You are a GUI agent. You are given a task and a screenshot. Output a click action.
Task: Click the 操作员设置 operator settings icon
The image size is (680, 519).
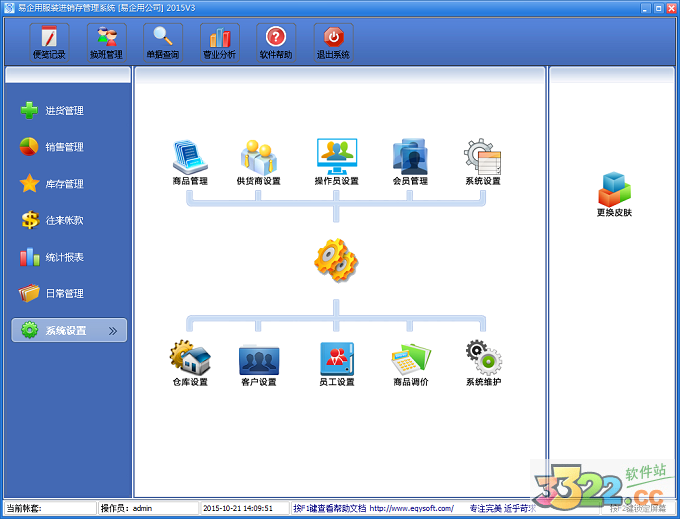click(x=336, y=159)
